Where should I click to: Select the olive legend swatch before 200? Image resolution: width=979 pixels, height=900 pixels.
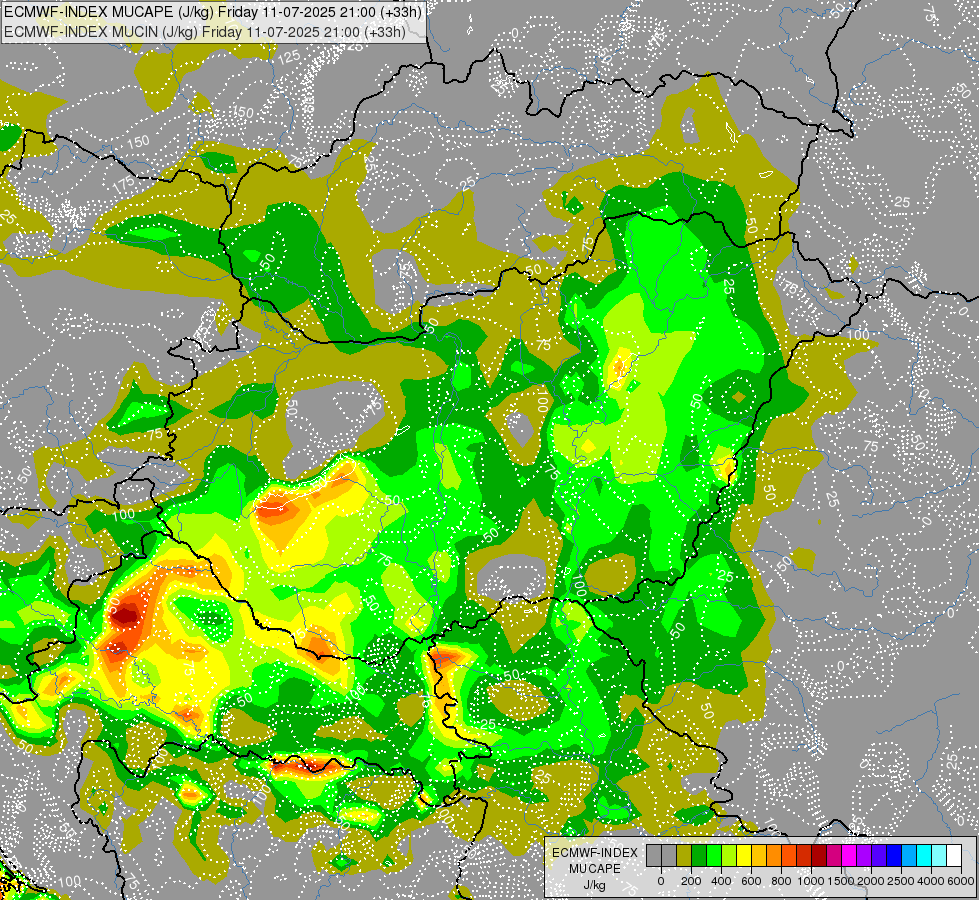pyautogui.click(x=684, y=855)
